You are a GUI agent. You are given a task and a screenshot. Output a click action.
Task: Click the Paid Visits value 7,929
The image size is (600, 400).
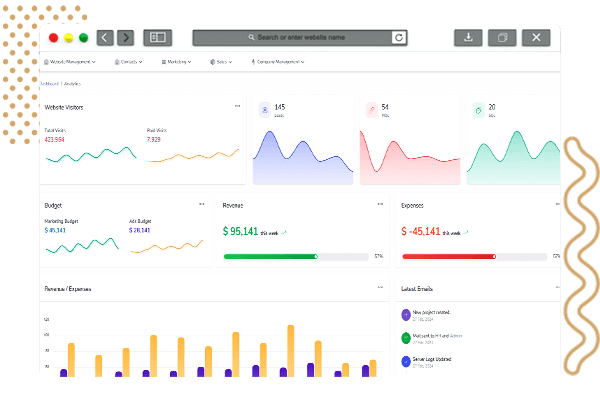(154, 139)
